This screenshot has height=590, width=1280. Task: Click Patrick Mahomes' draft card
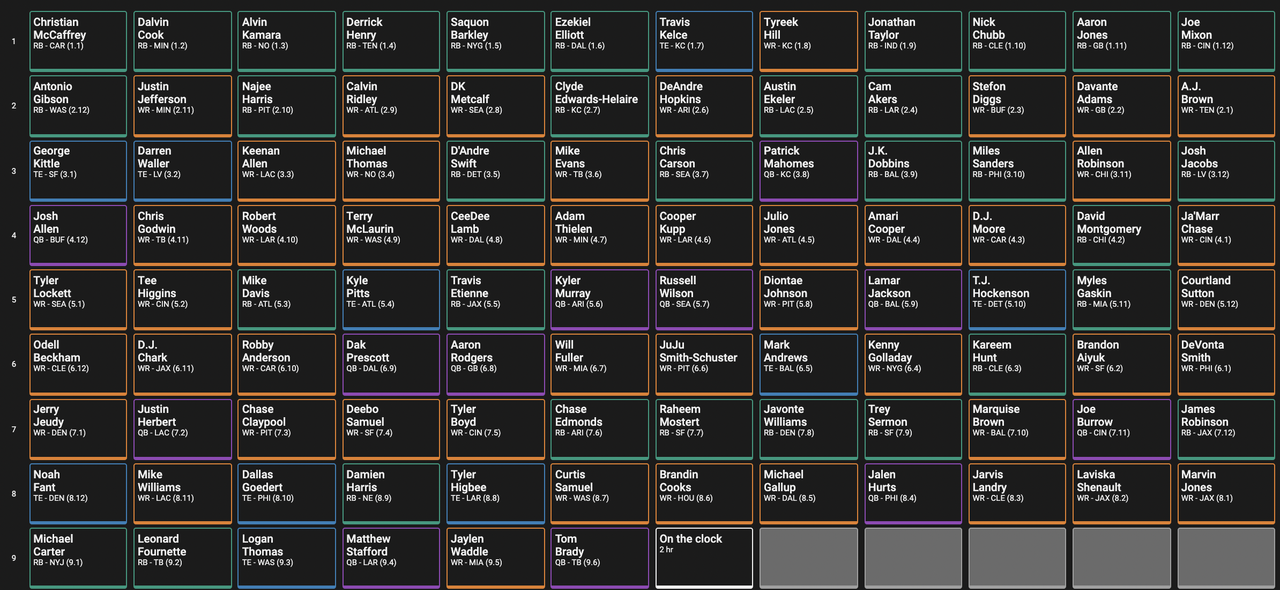809,170
